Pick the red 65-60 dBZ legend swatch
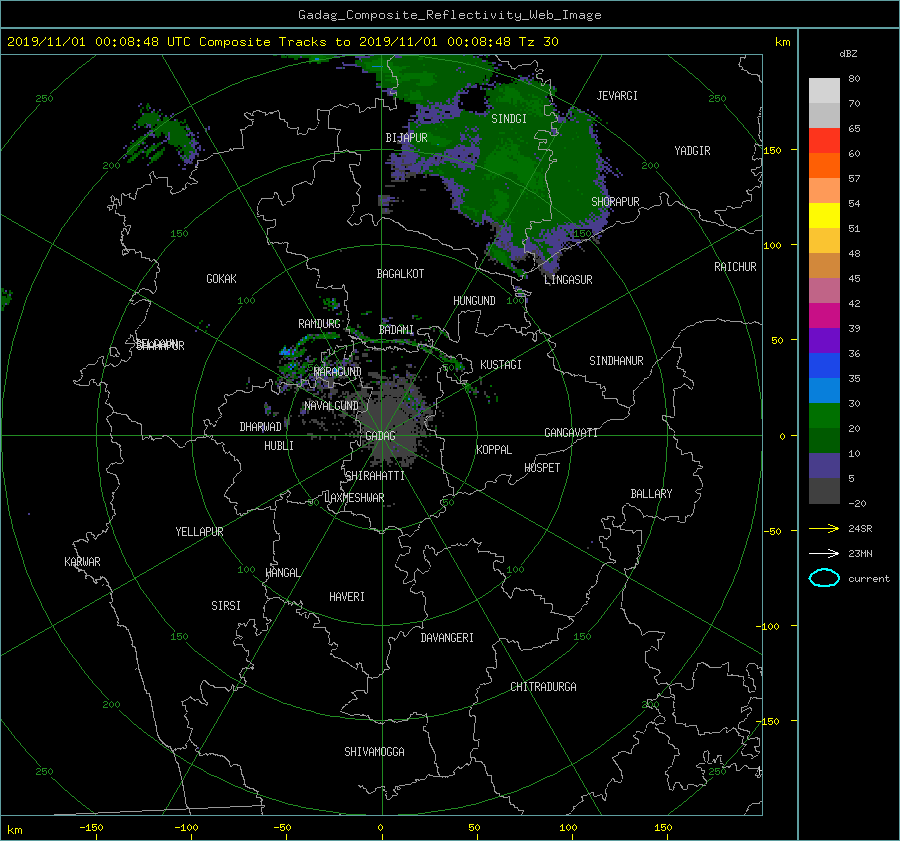900x841 pixels. coord(824,140)
